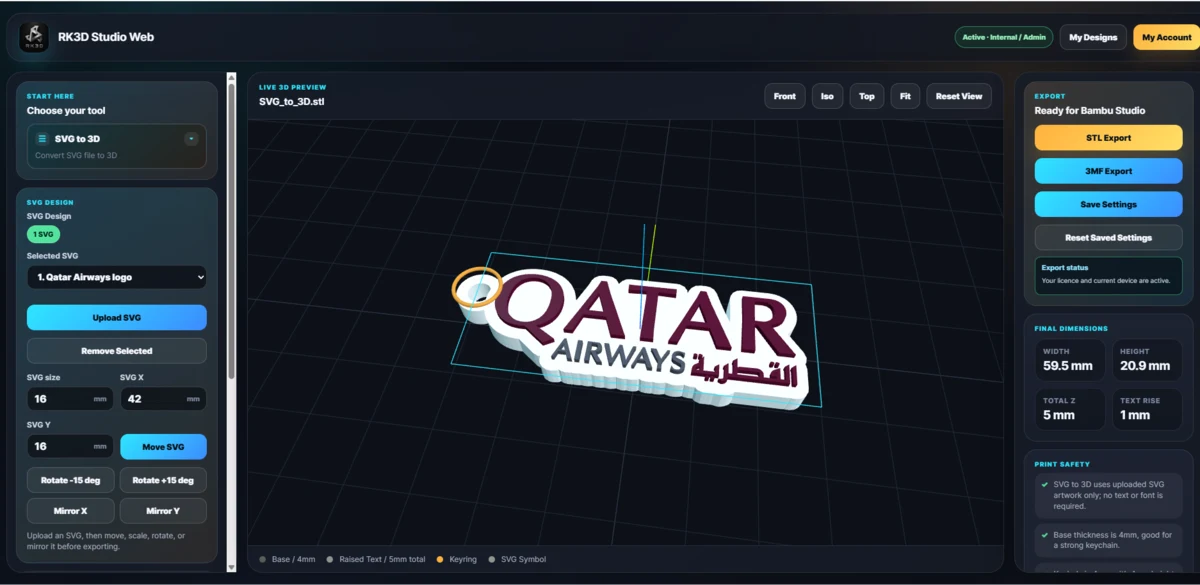
Task: Click the Active Internal / Admin status badge
Action: click(x=1004, y=37)
